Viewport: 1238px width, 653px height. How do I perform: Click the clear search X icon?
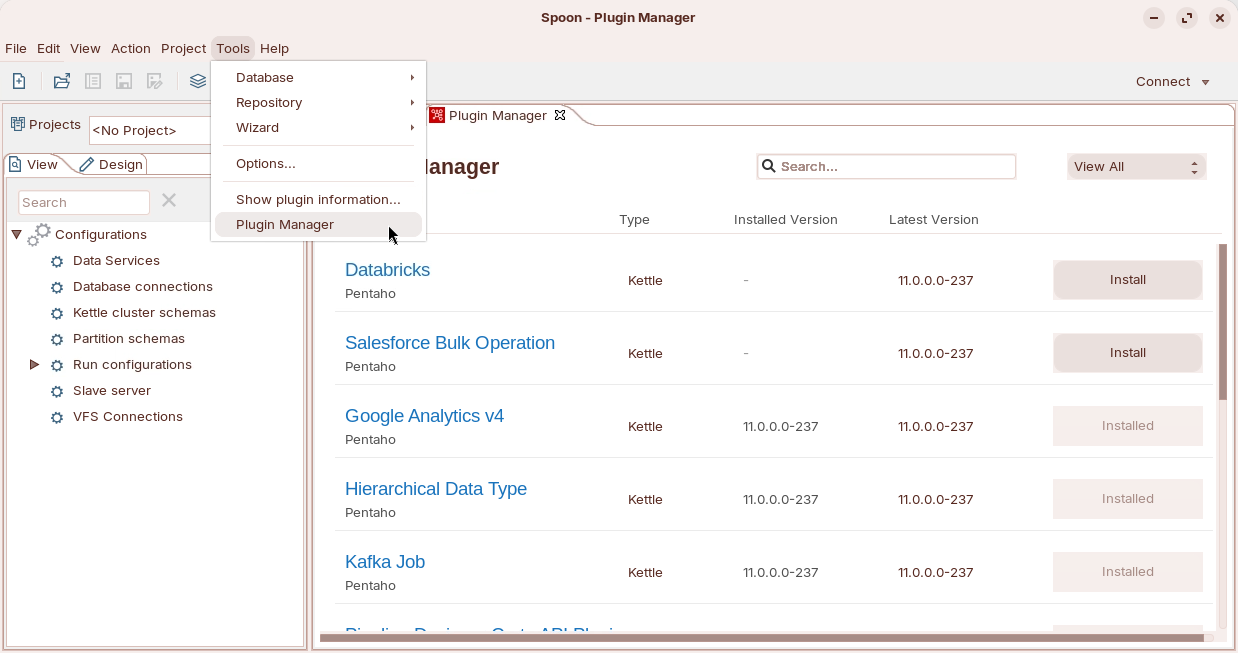(169, 201)
